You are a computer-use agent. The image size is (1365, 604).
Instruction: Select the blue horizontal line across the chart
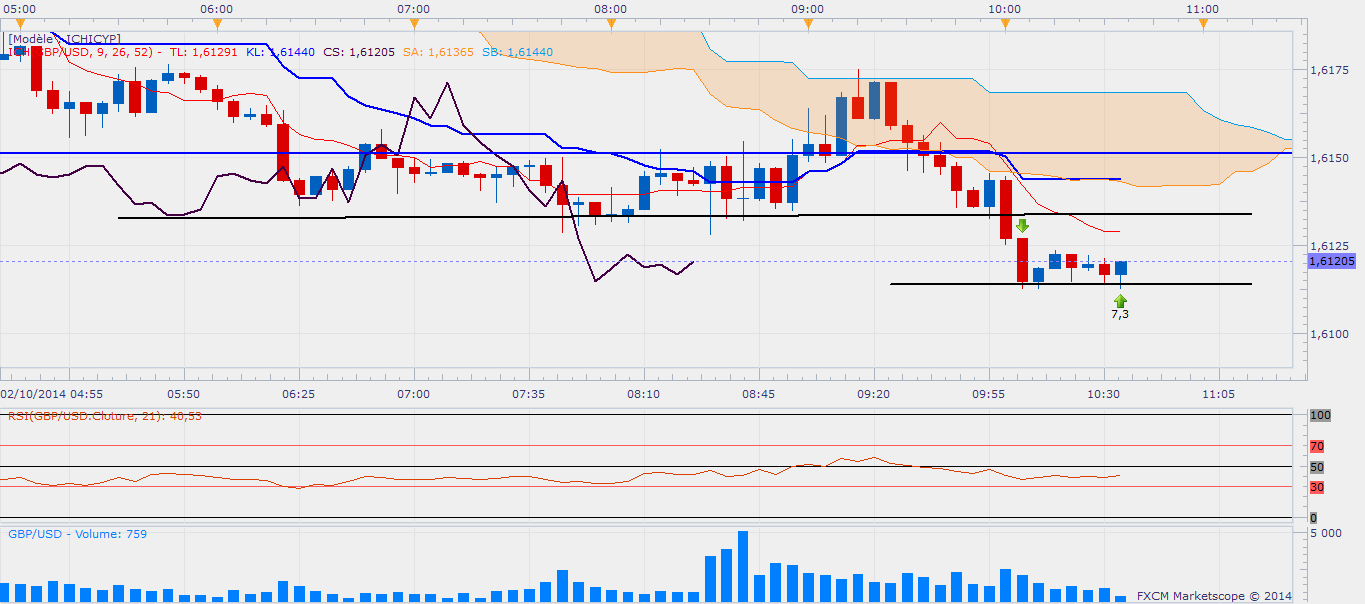coord(646,153)
